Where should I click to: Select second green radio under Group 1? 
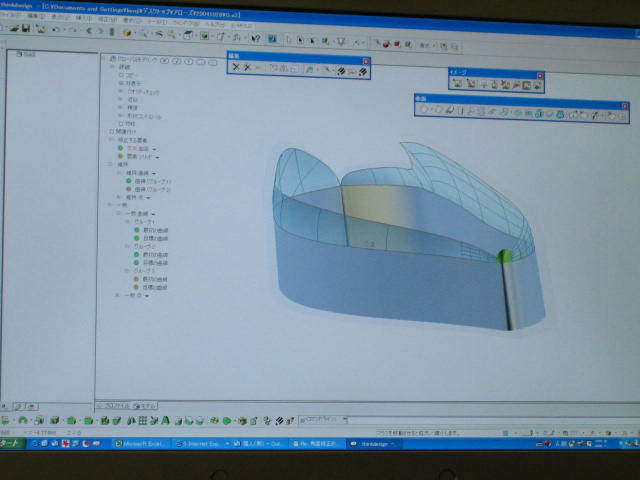tap(137, 238)
